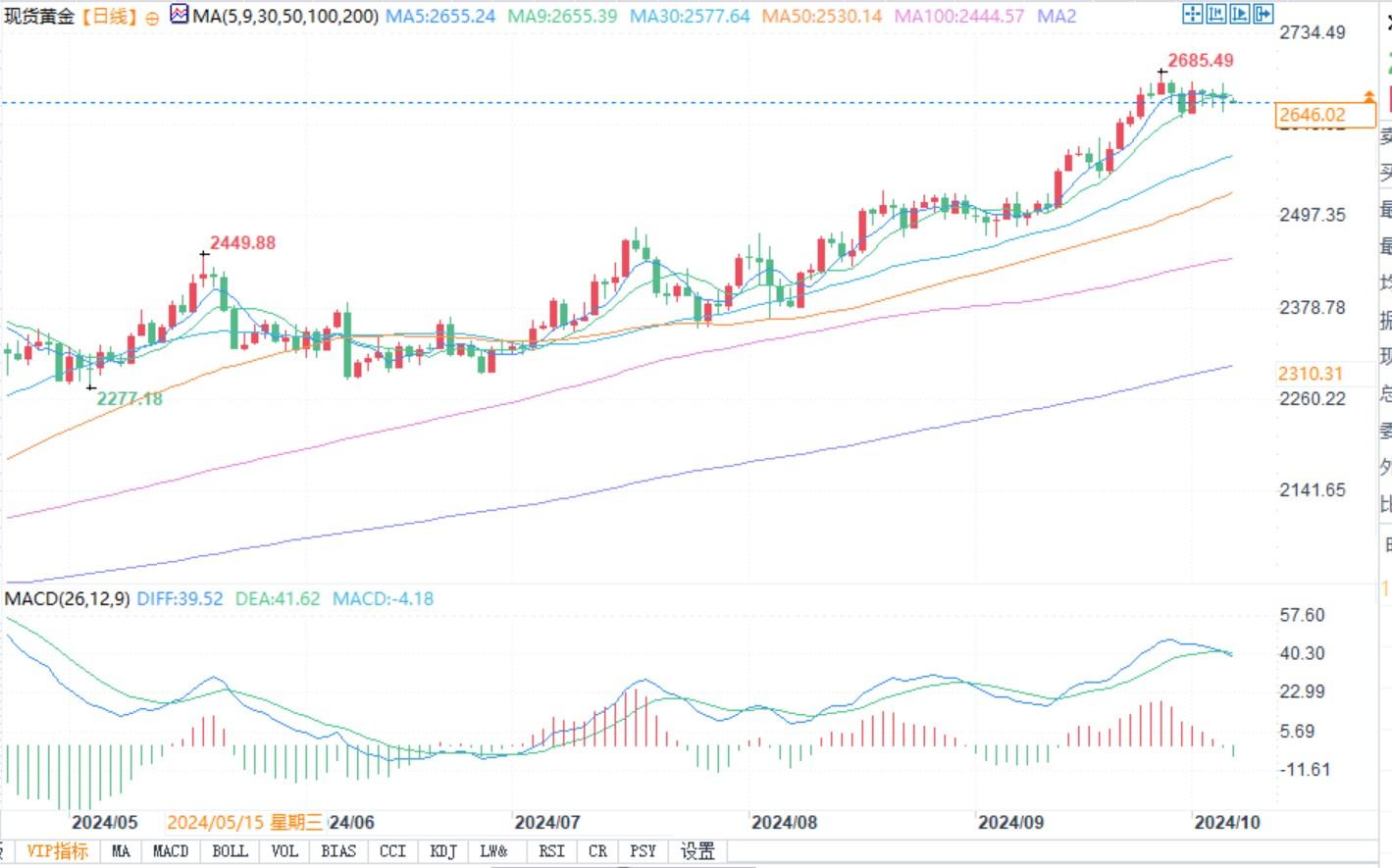Click the 2646.02 current price label

coord(1312,115)
